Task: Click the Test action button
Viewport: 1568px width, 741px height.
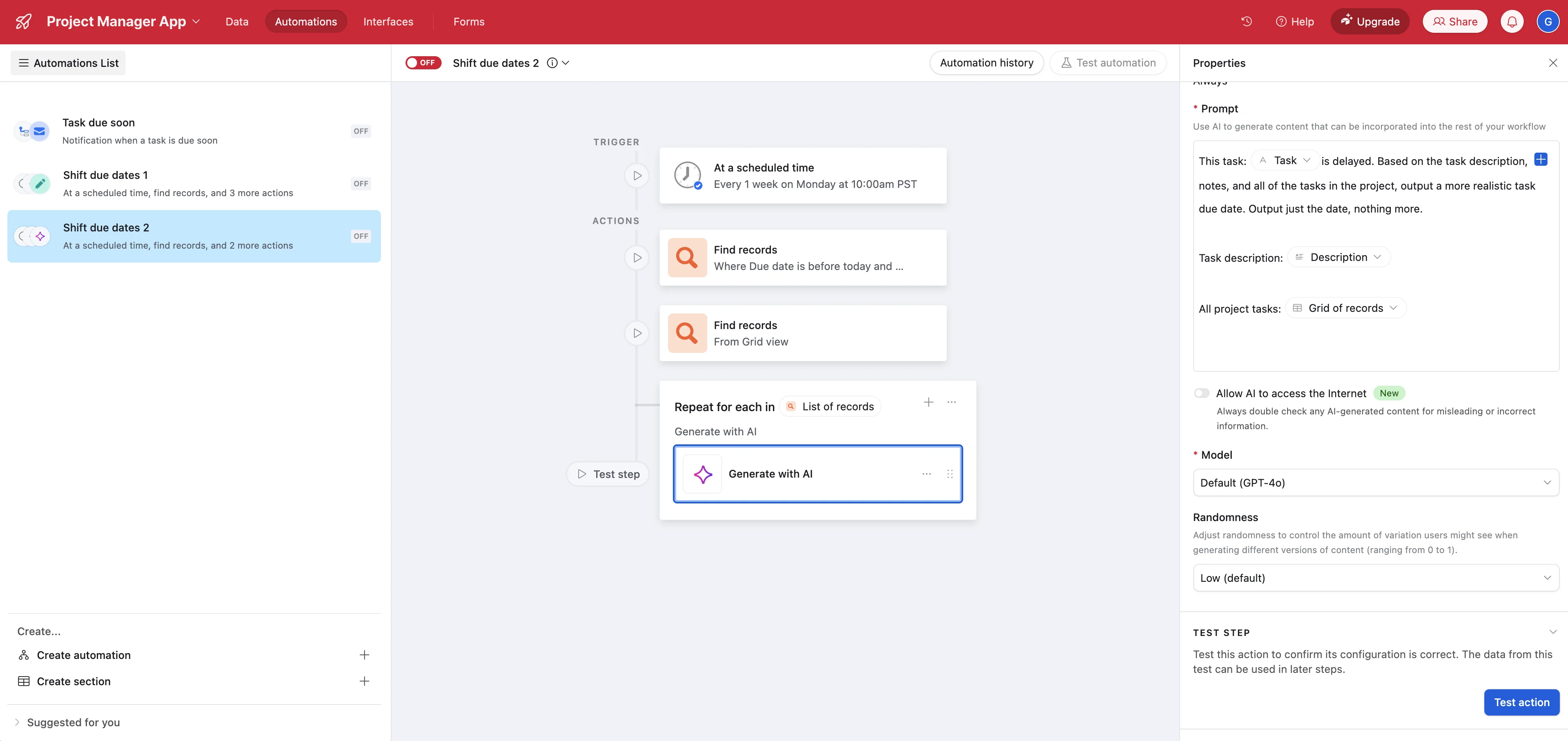Action: coord(1520,702)
